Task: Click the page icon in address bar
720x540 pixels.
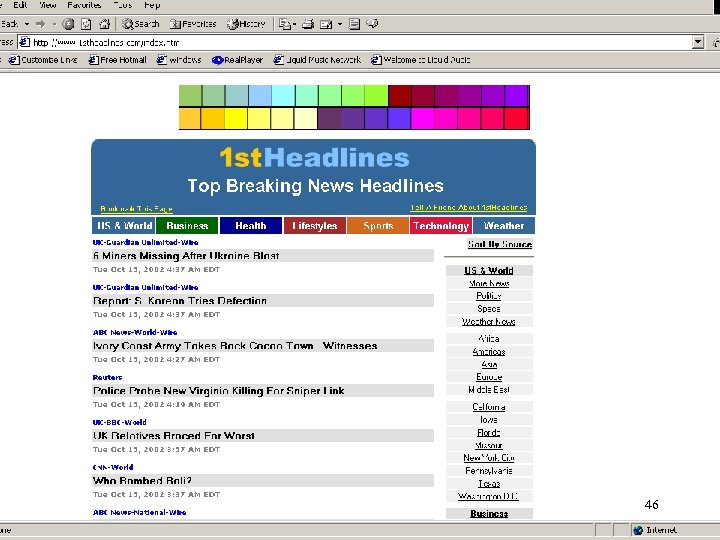Action: 25,42
